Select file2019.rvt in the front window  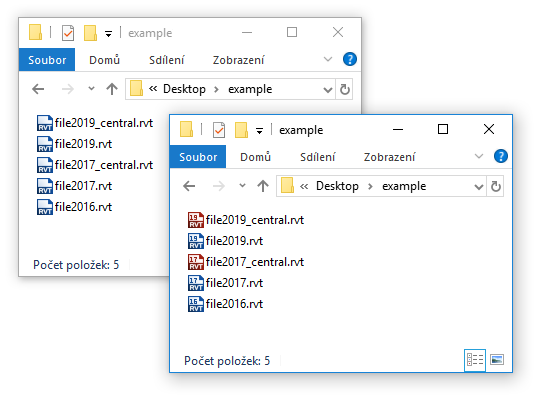(225, 241)
